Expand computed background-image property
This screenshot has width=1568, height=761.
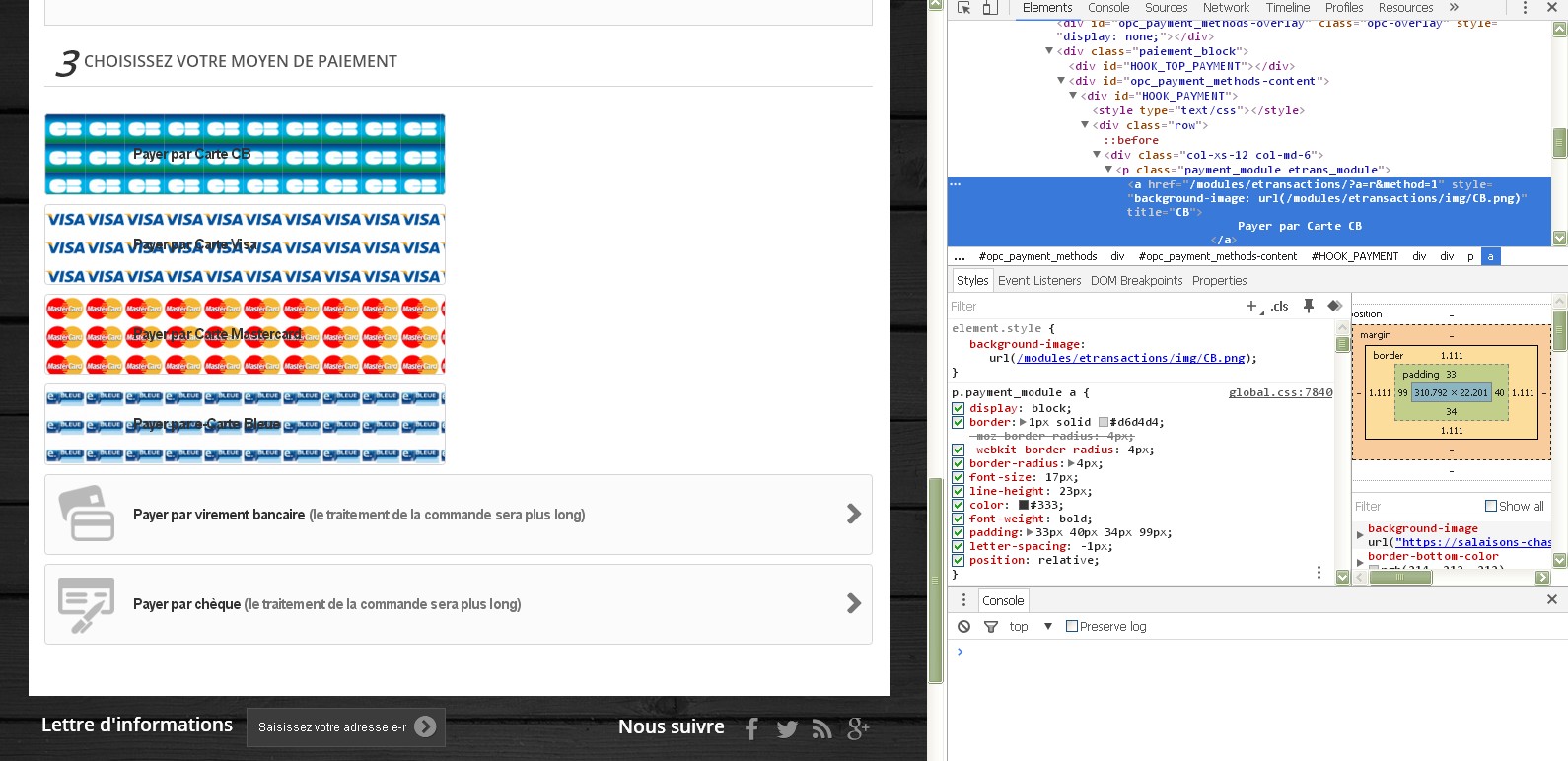click(1361, 535)
